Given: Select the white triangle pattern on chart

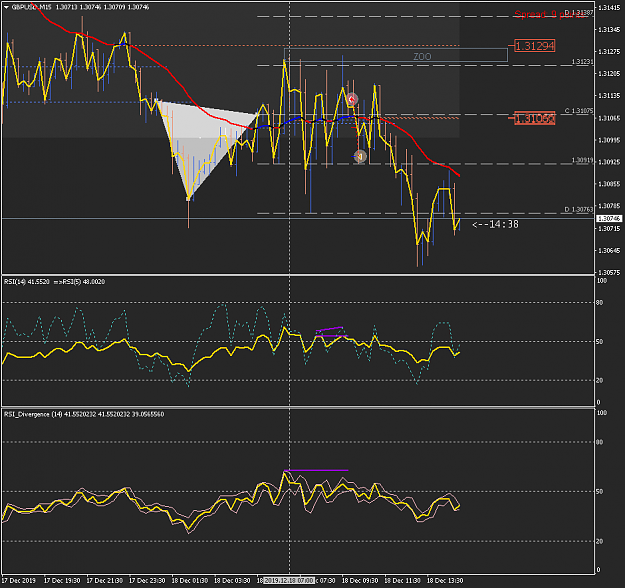Looking at the screenshot, I should tap(199, 138).
